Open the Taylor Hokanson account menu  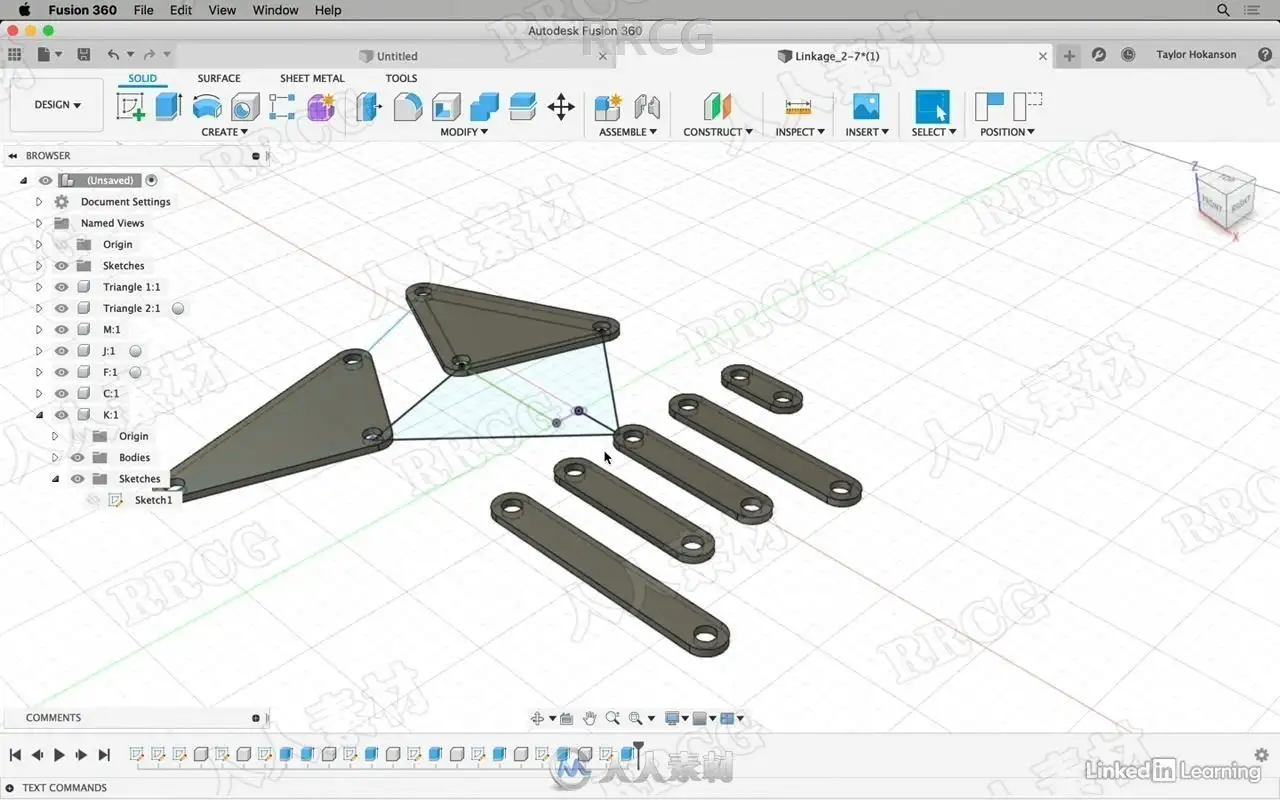[x=1196, y=55]
